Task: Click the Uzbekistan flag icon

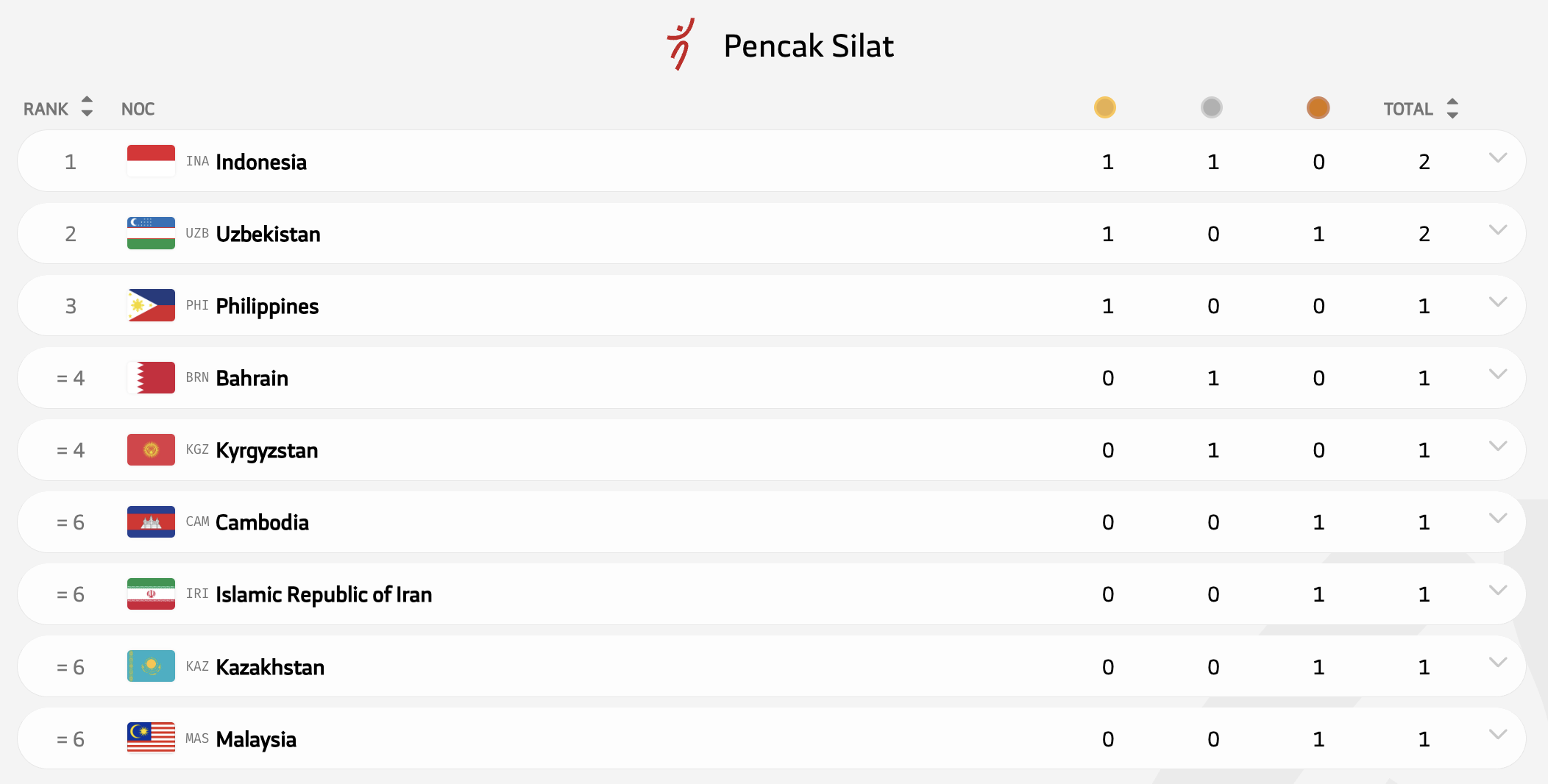Action: pyautogui.click(x=151, y=233)
